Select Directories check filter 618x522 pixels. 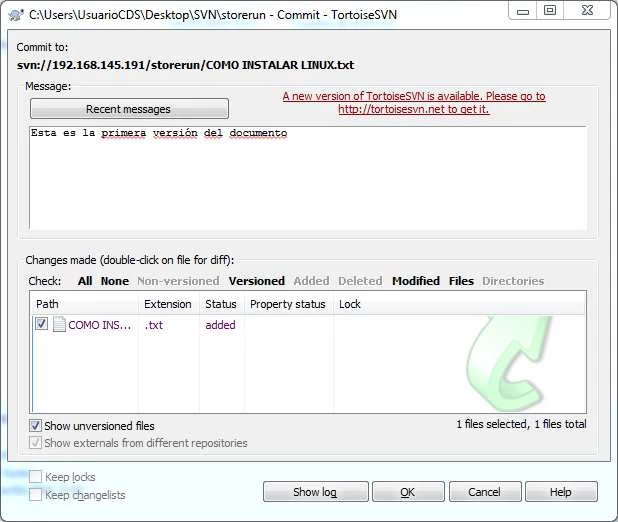pos(513,281)
